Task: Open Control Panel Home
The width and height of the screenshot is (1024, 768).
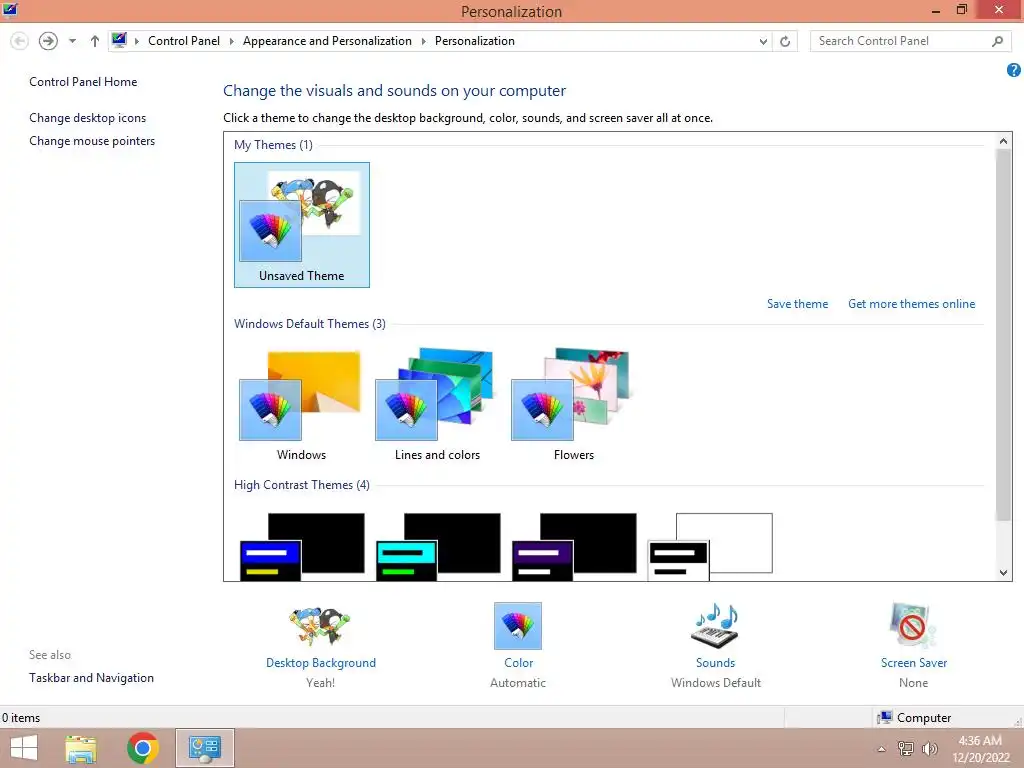Action: [x=83, y=82]
